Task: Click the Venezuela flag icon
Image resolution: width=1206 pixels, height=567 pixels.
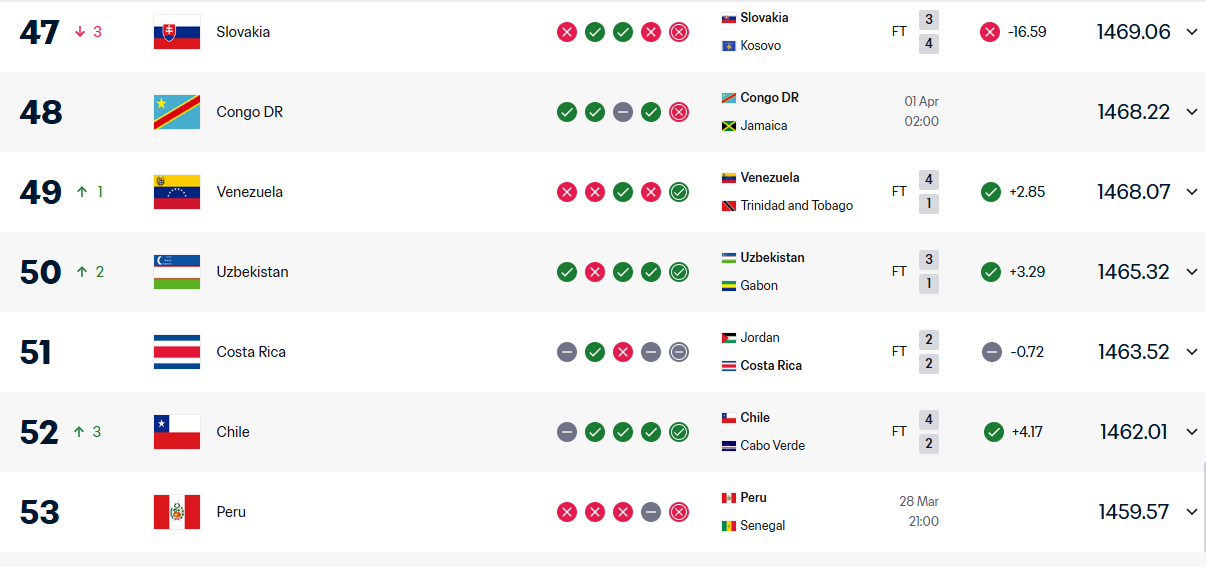Action: 177,192
